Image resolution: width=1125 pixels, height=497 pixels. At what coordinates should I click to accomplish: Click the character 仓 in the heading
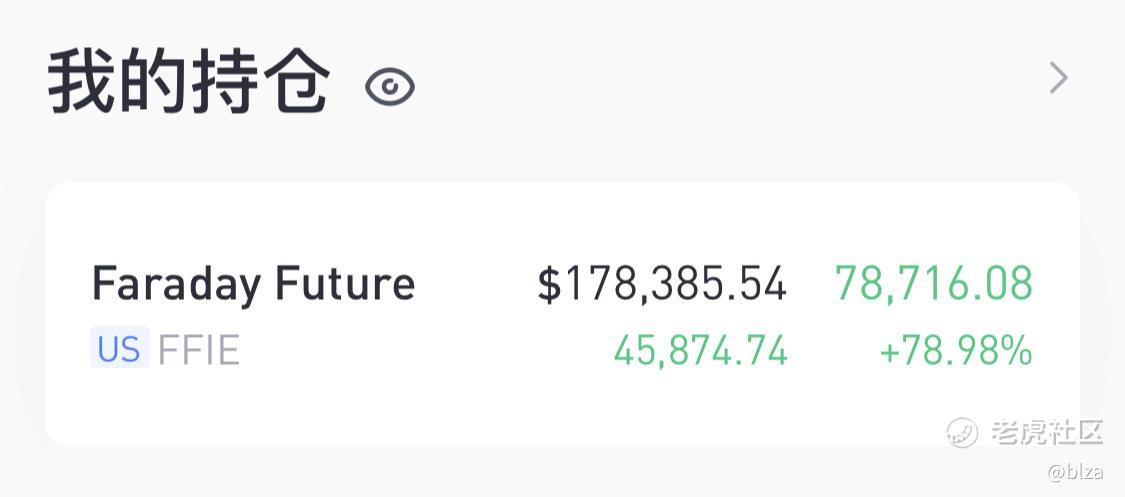tap(296, 80)
